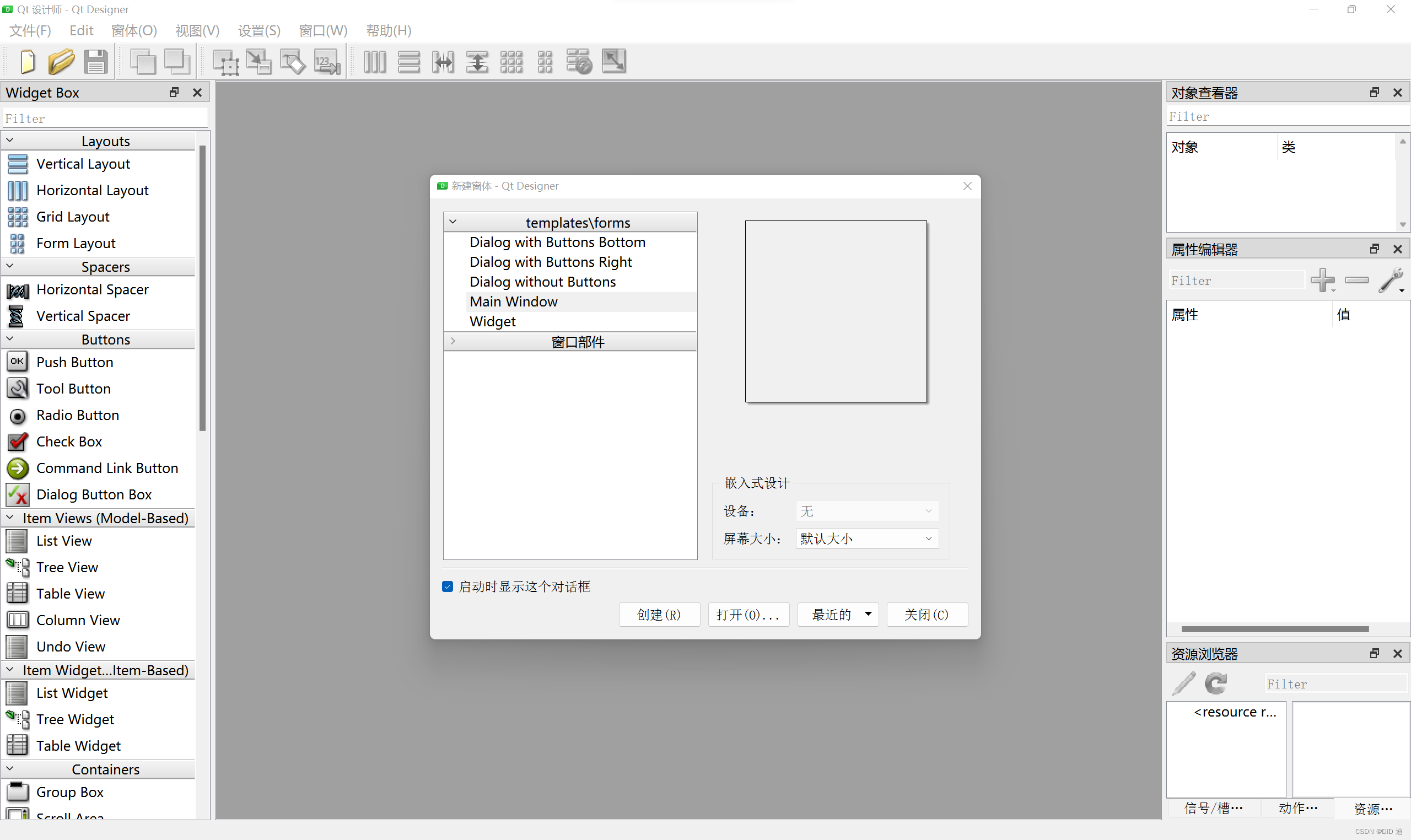Open 视图 menu in Qt Designer
The image size is (1411, 840).
point(197,31)
